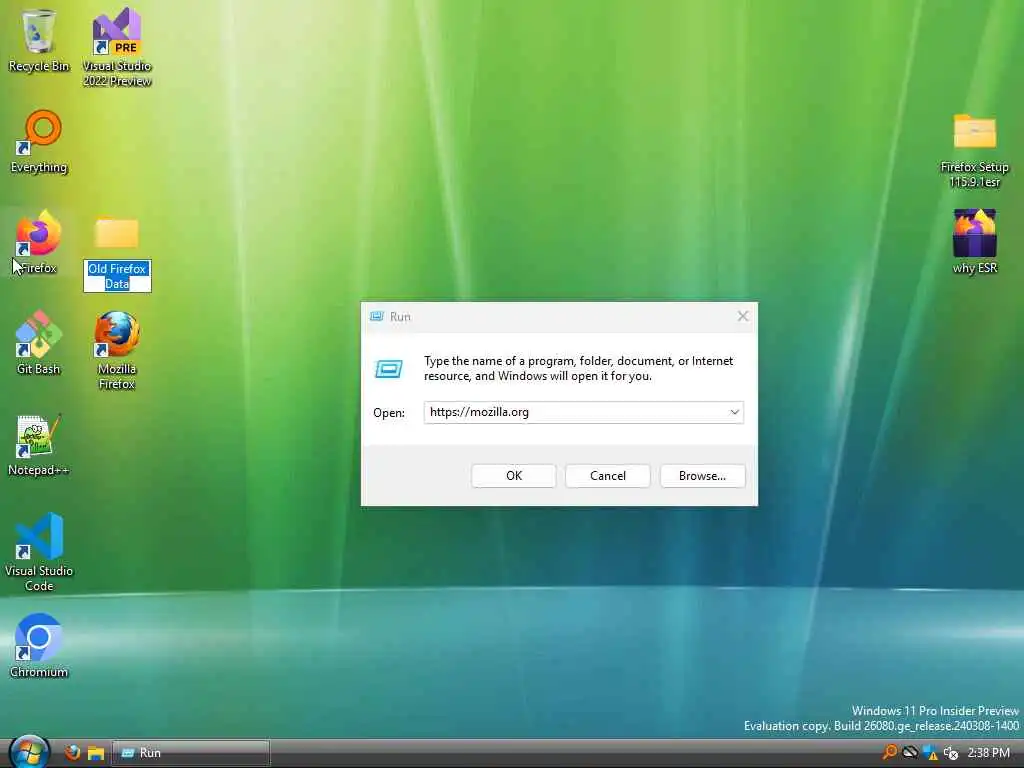Click the Everything tray icon

[x=889, y=753]
